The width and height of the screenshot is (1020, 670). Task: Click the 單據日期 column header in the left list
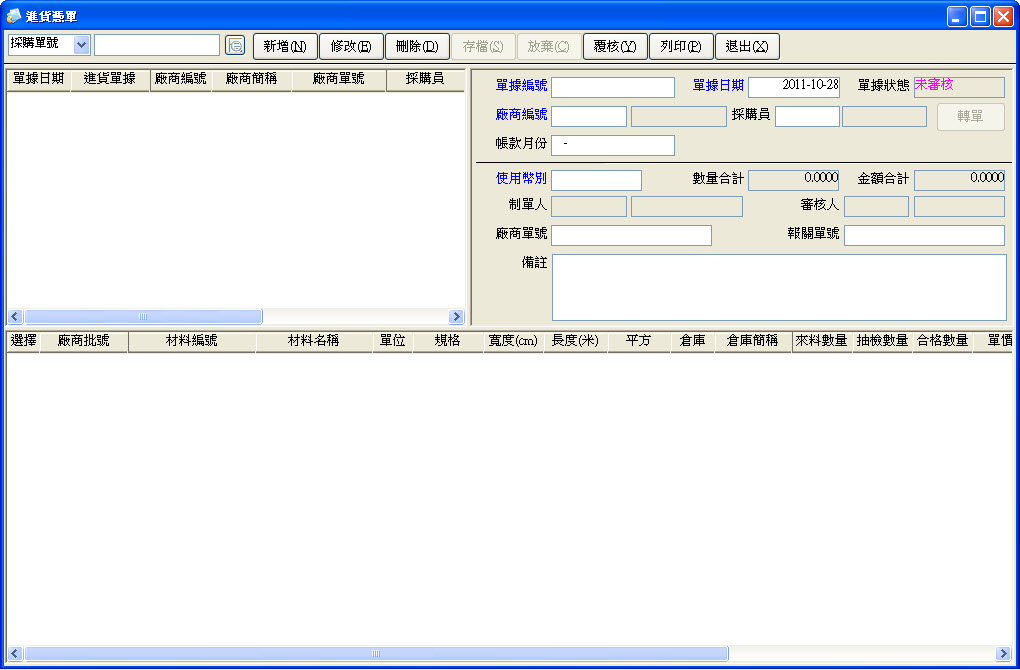coord(38,79)
